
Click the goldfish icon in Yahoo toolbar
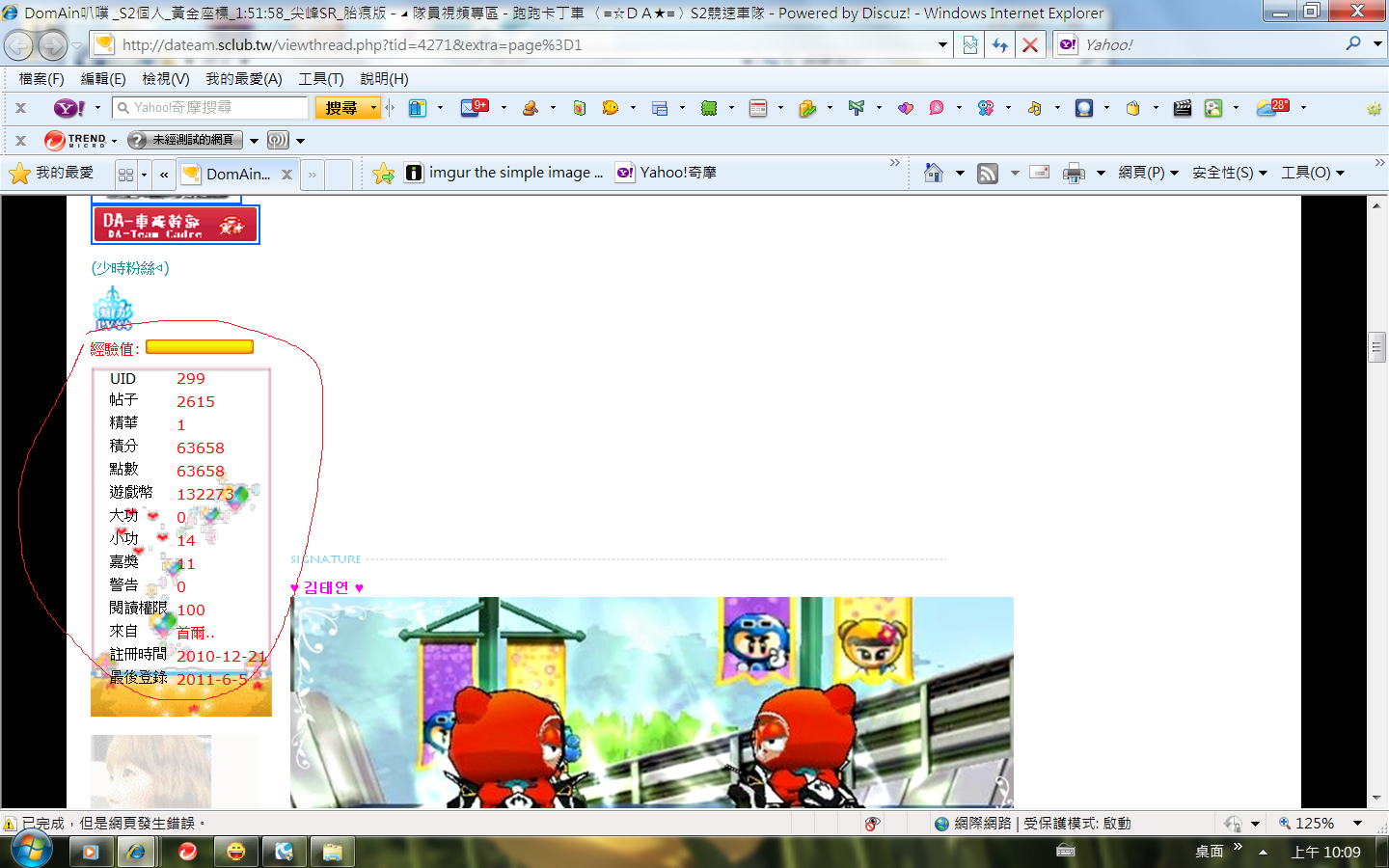[611, 108]
